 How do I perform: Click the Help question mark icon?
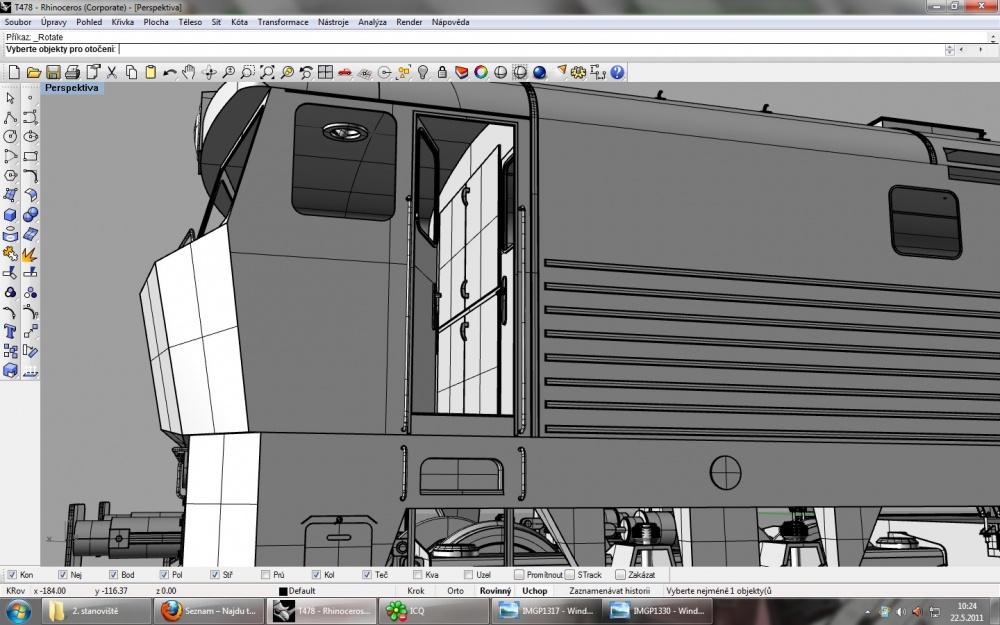(617, 72)
